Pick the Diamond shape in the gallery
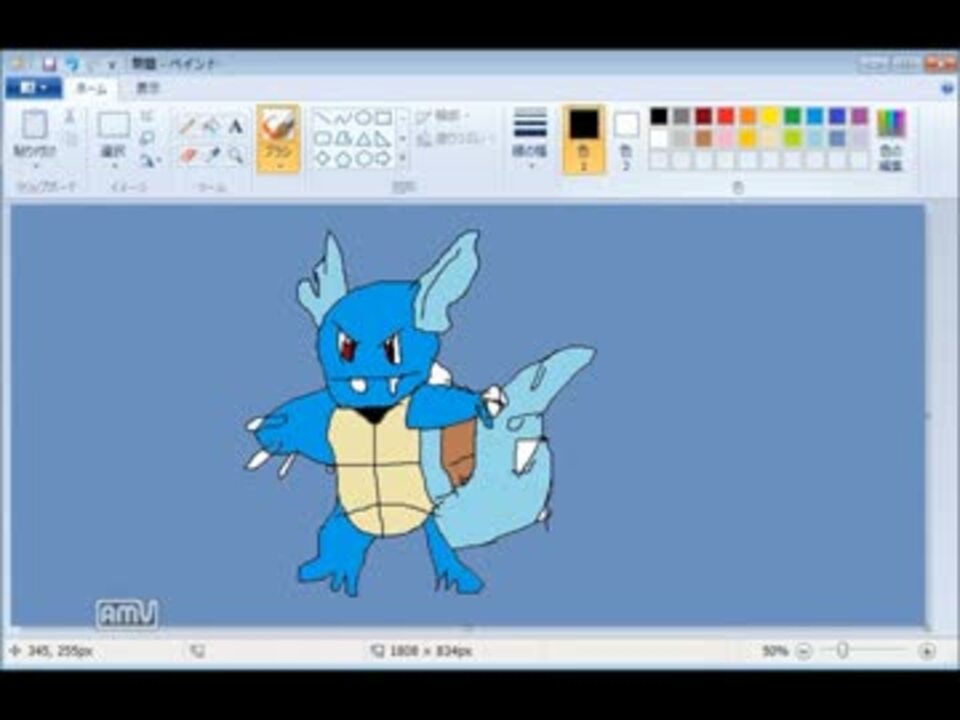The width and height of the screenshot is (960, 720). pyautogui.click(x=322, y=159)
